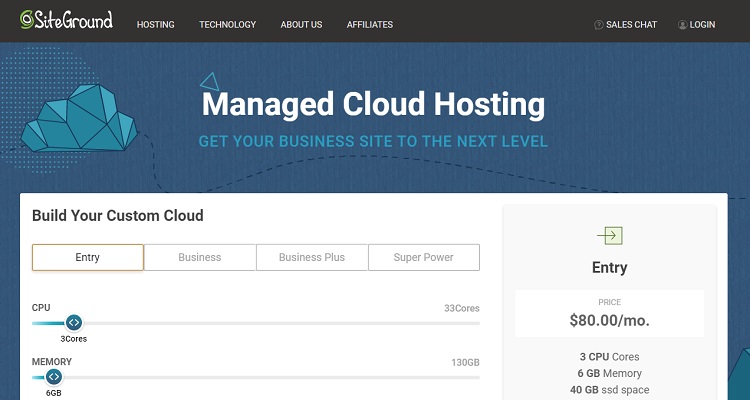Click the 130GB maximum label
The height and width of the screenshot is (400, 750).
pos(465,363)
